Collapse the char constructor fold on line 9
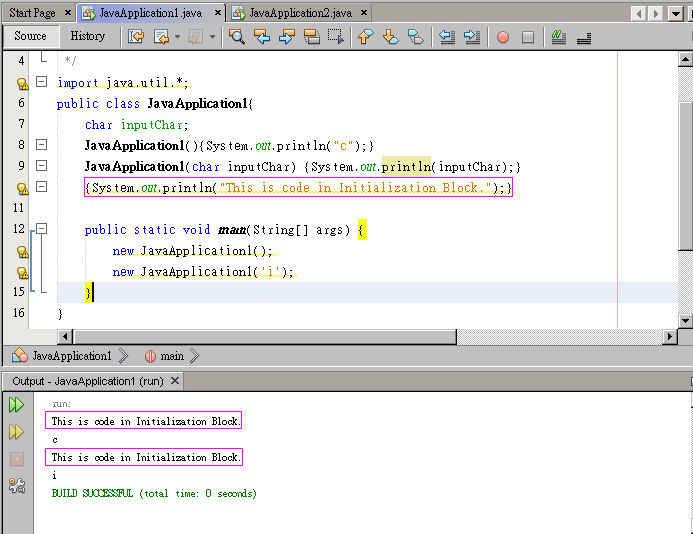Screen dimensions: 693x534 pos(41,165)
